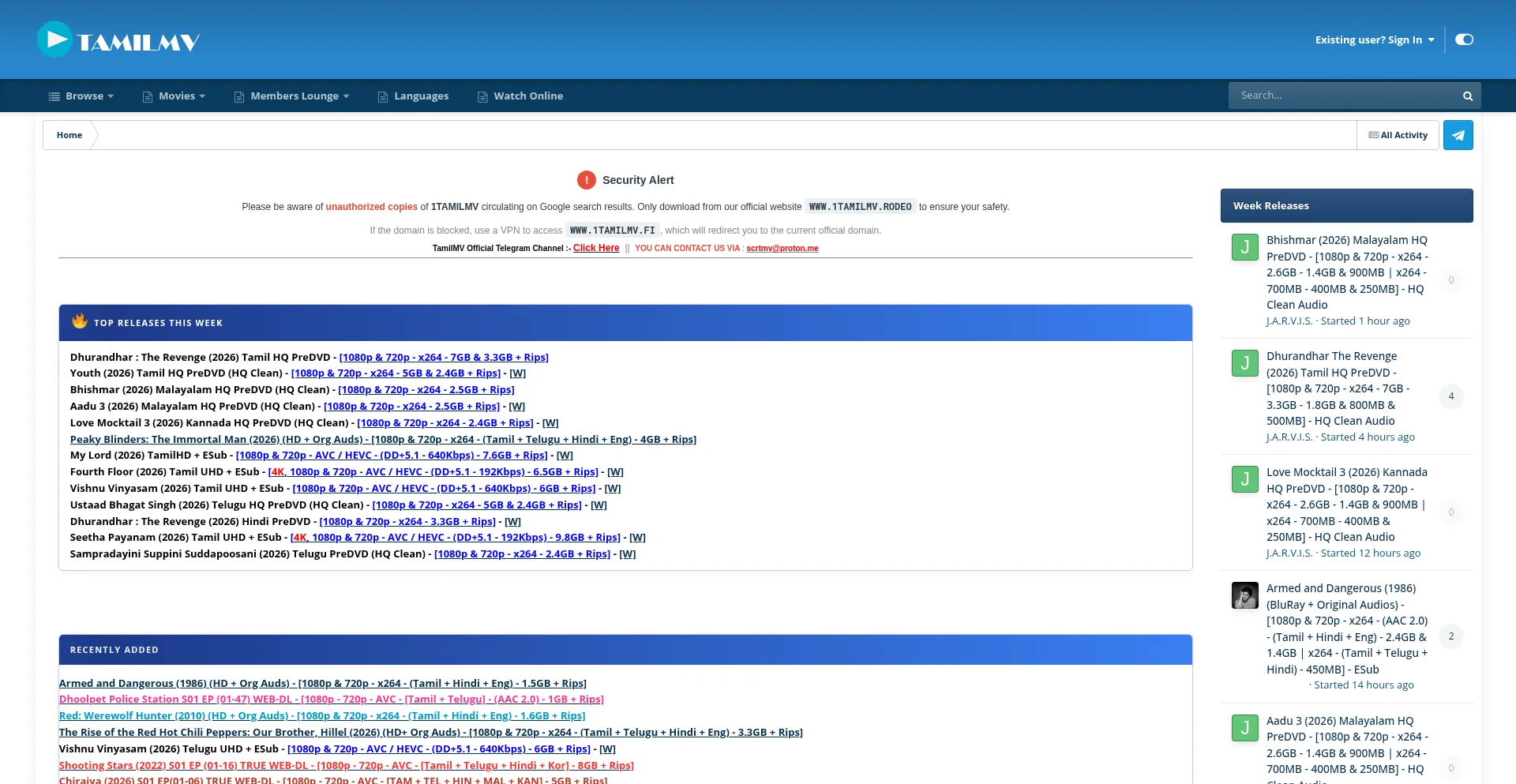Open Armed and Dangerous 1.5GB recently added link
The height and width of the screenshot is (784, 1516).
pyautogui.click(x=323, y=684)
